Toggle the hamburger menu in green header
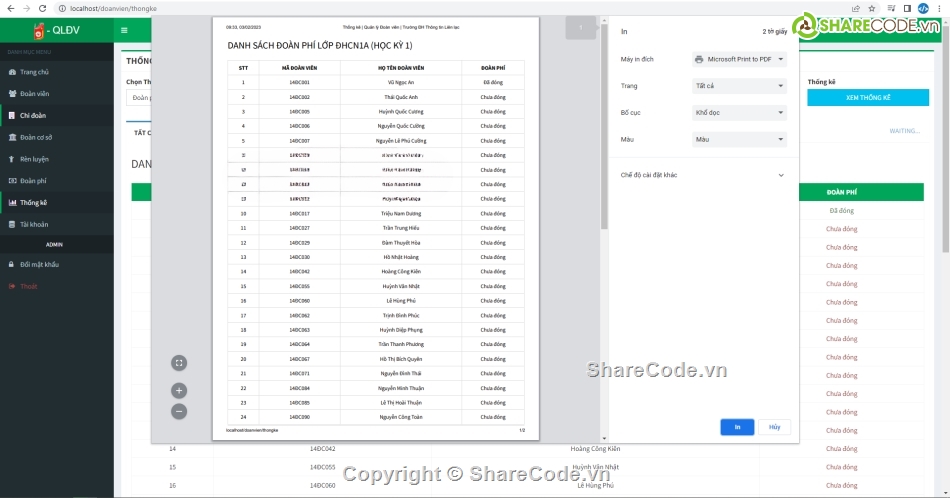Screen dimensions: 950x498 [124, 30]
